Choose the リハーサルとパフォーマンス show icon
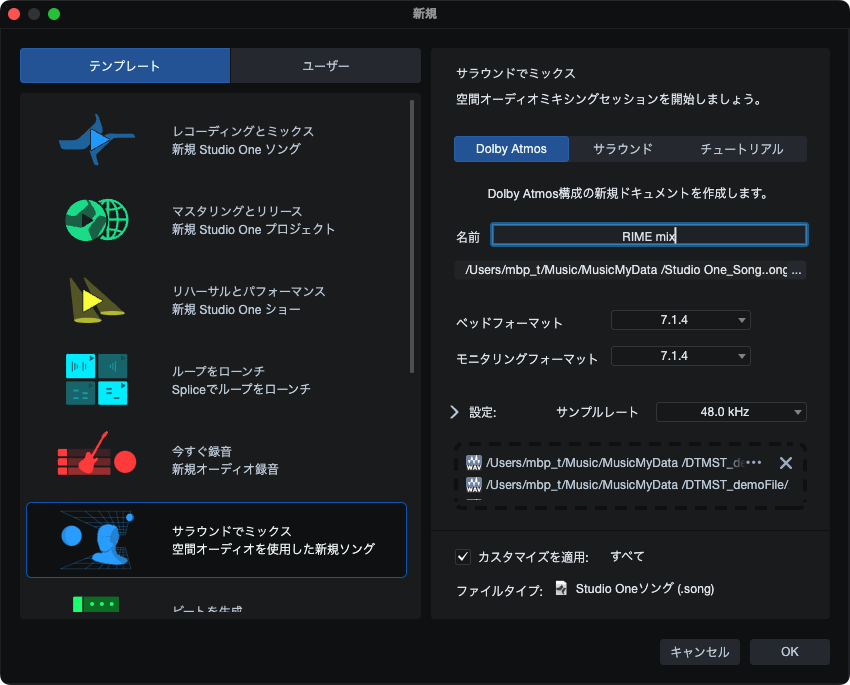 click(x=96, y=299)
